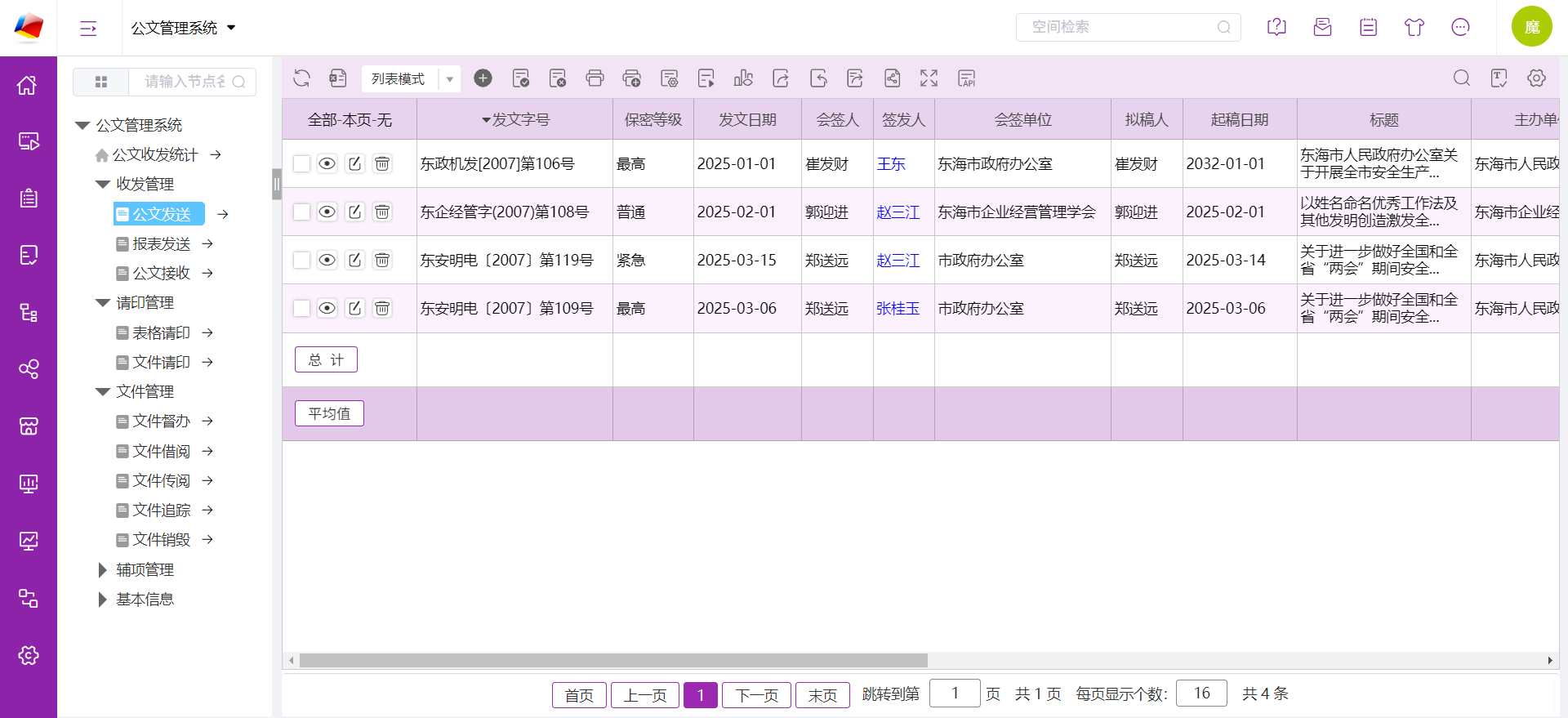Open the 列表模式 dropdown arrow
Image resolution: width=1568 pixels, height=718 pixels.
point(450,79)
